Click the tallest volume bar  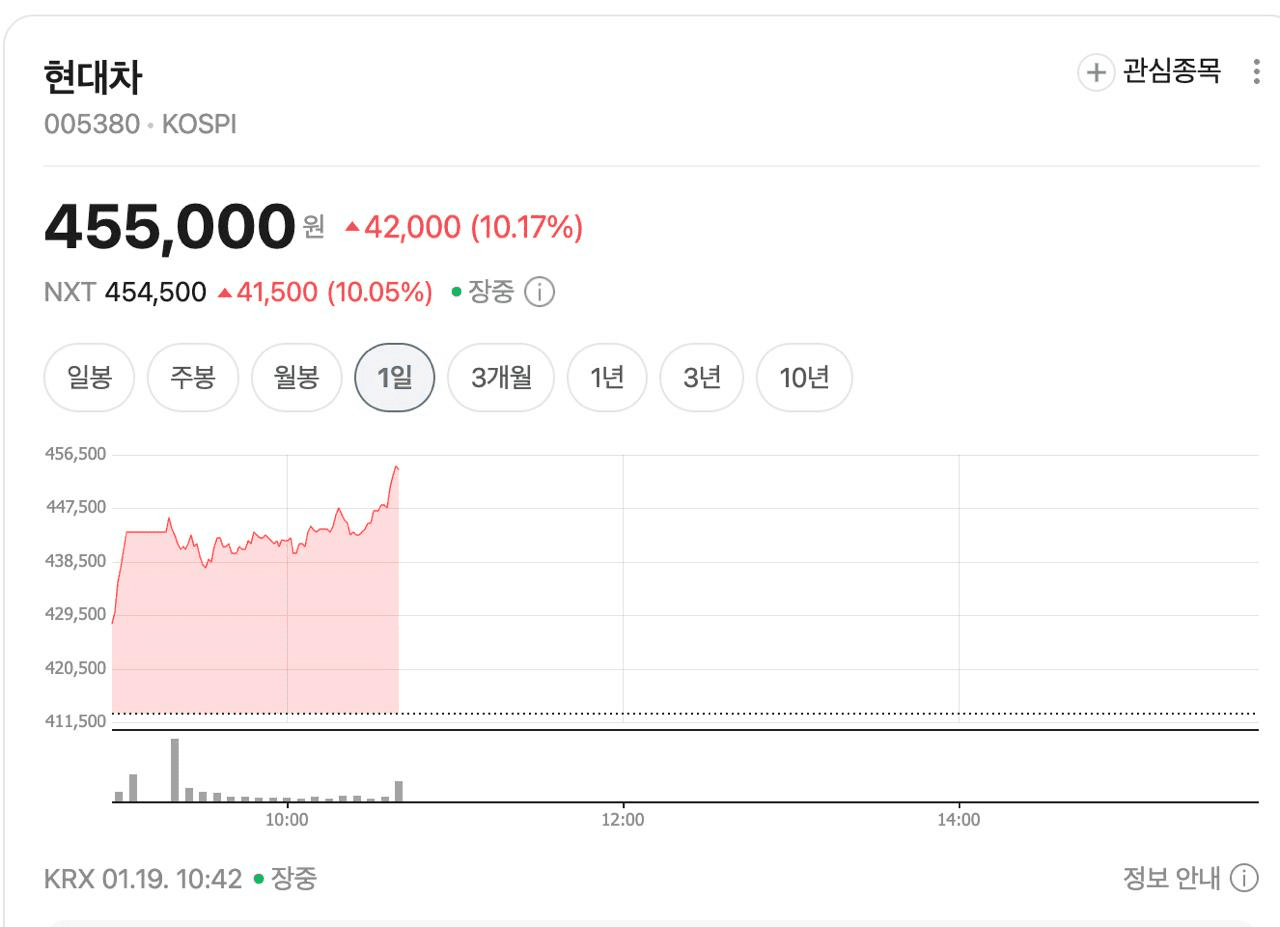pos(174,769)
